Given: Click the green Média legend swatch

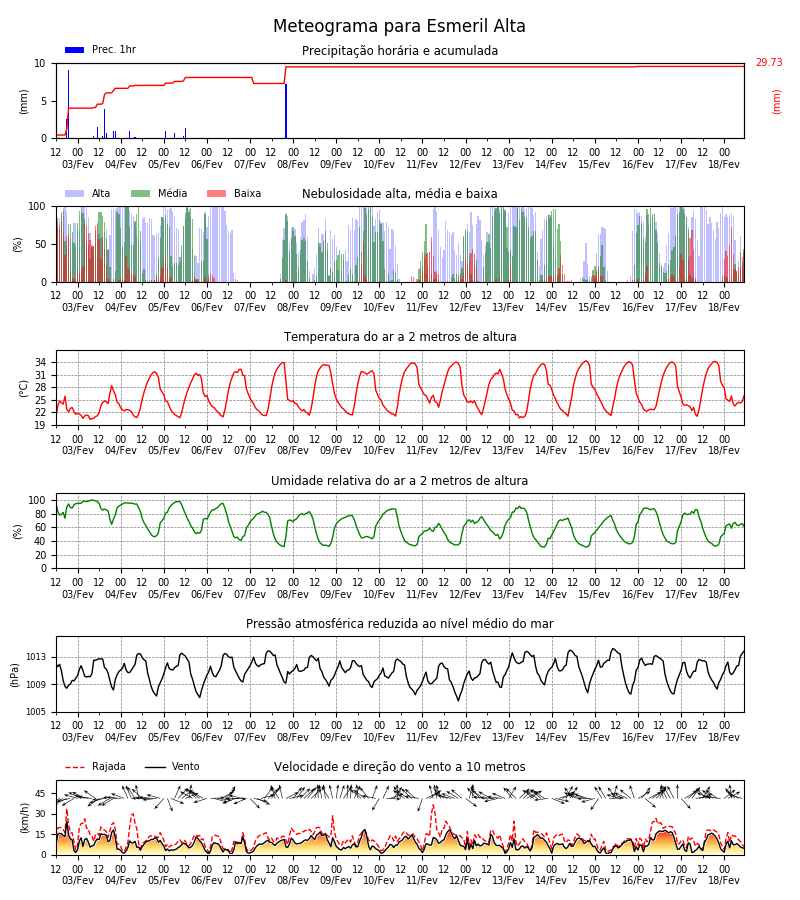Looking at the screenshot, I should pyautogui.click(x=141, y=193).
